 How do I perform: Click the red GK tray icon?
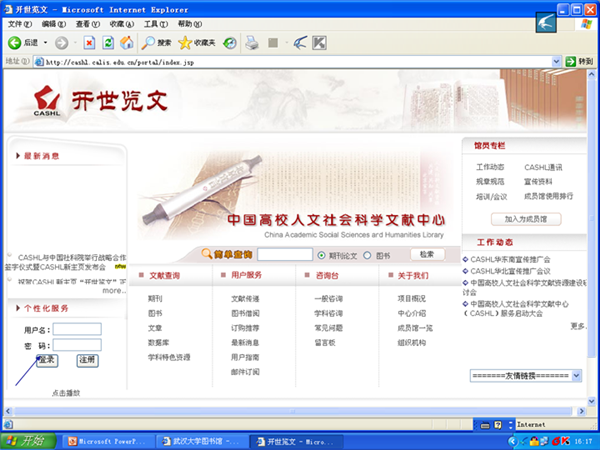(561, 441)
